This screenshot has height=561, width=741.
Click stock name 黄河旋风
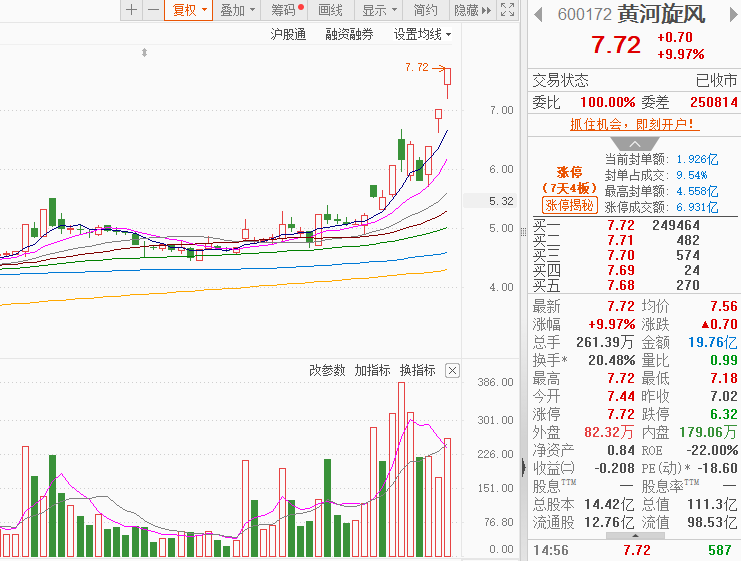(x=662, y=14)
